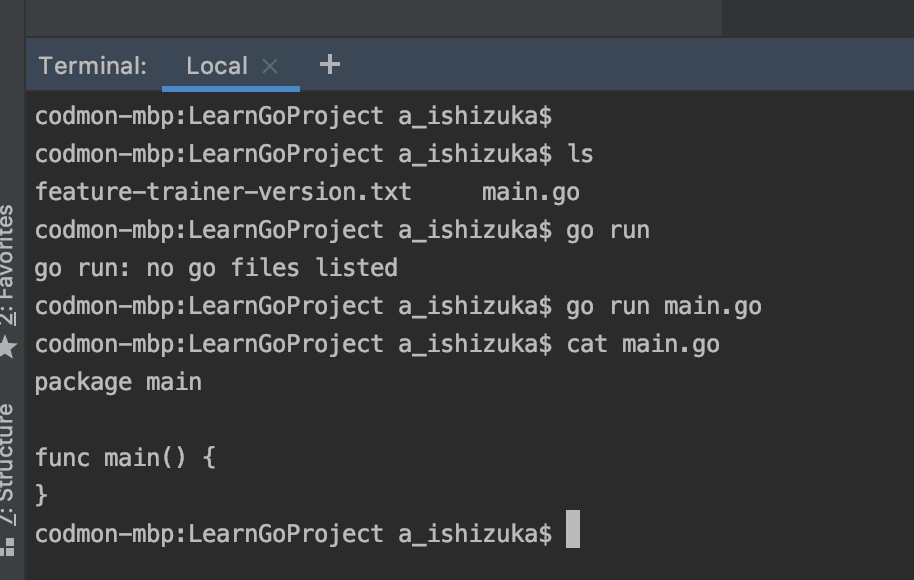The width and height of the screenshot is (914, 580).
Task: Click the "func main() {" output line
Action: tap(125, 458)
